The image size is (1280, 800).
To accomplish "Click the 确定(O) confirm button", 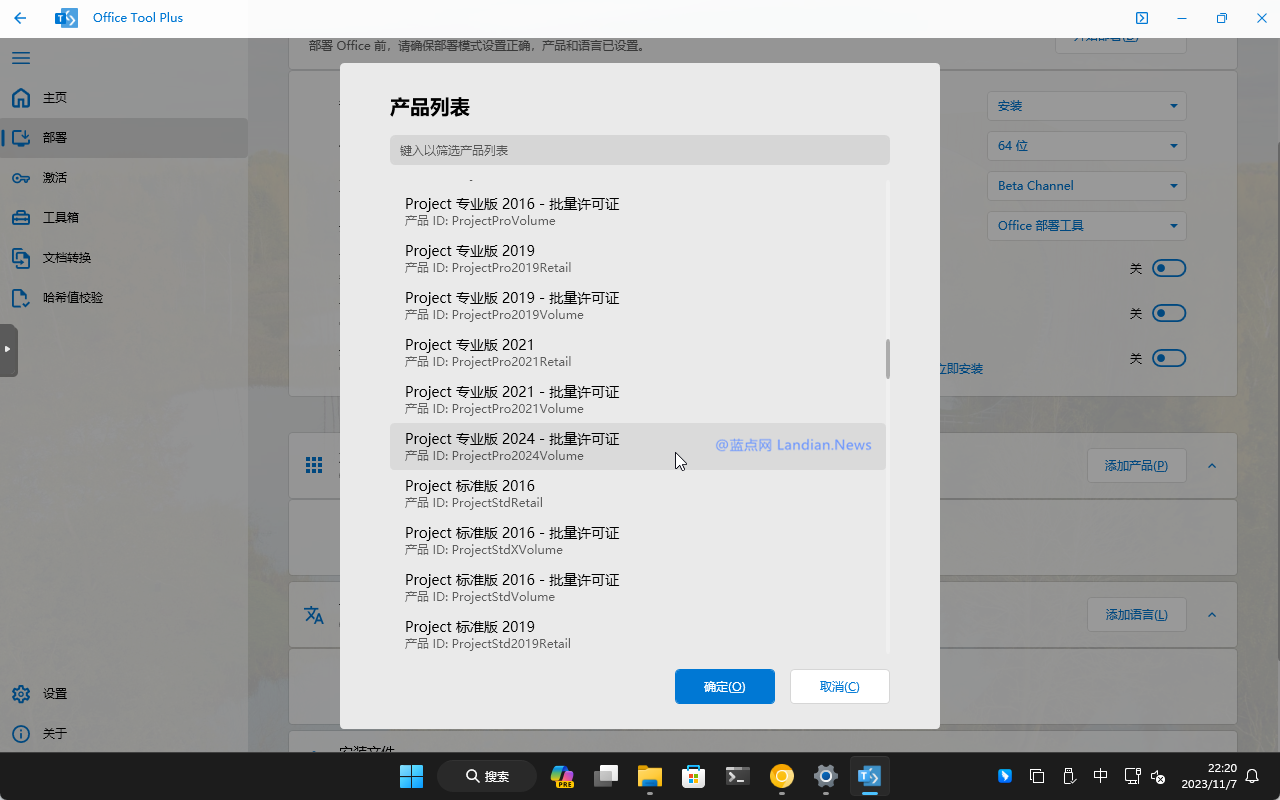I will point(724,687).
